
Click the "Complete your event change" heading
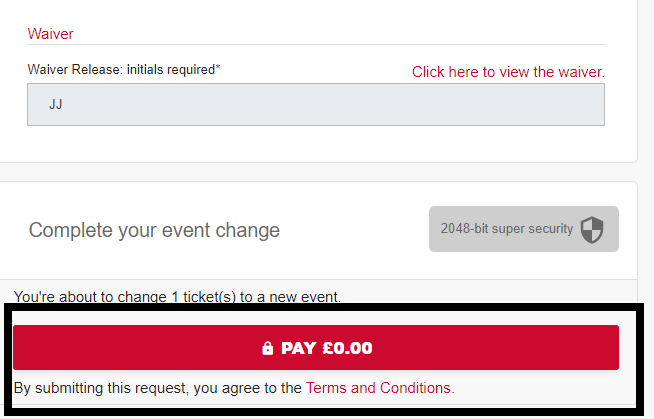point(154,230)
